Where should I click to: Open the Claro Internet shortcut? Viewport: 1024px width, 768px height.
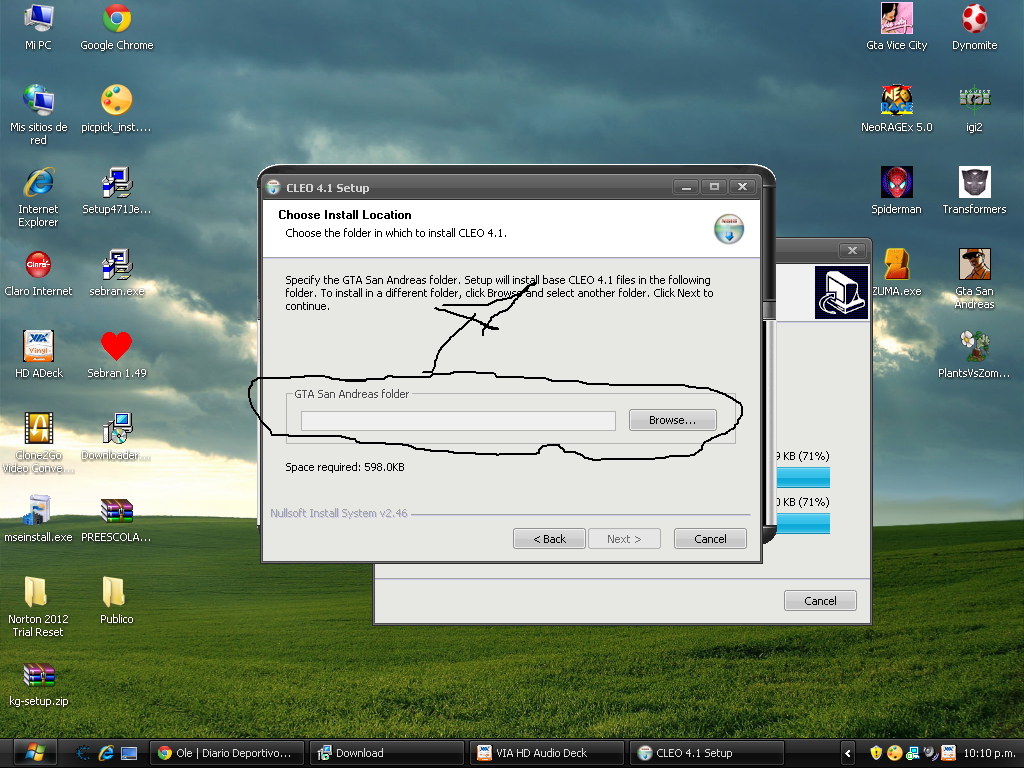39,272
